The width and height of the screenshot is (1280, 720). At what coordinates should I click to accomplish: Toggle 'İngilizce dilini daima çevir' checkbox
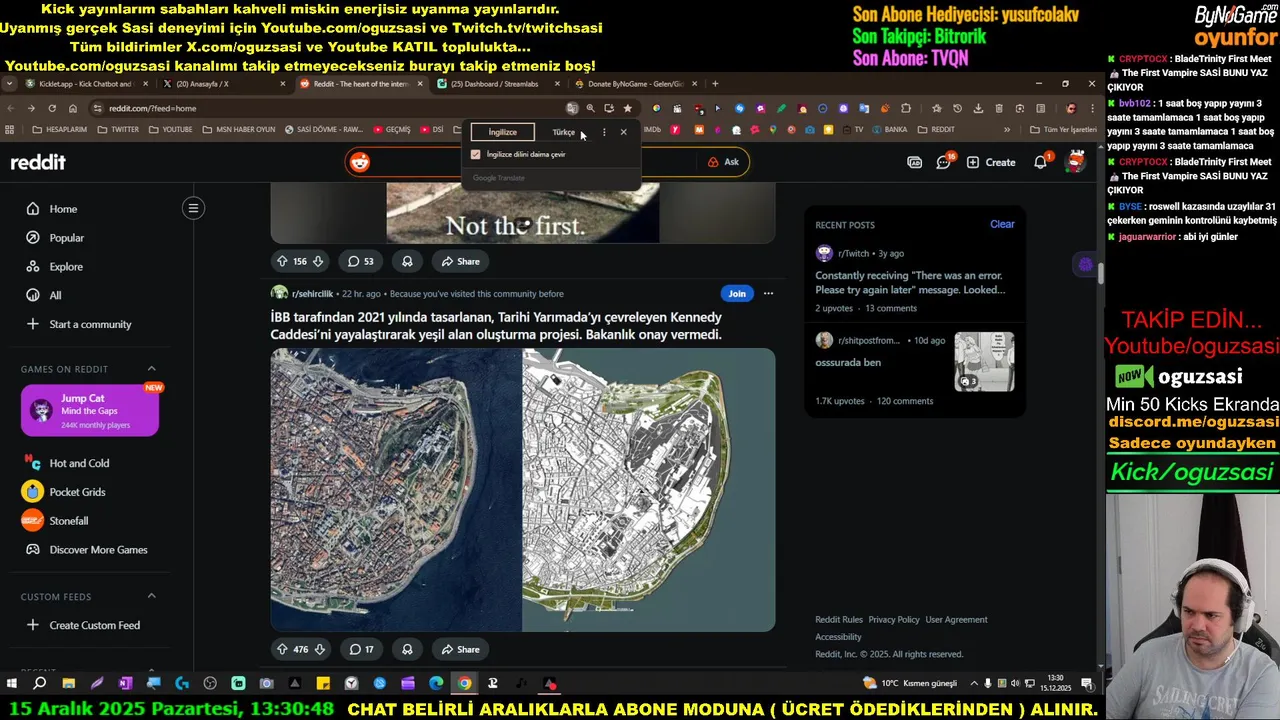(x=475, y=154)
